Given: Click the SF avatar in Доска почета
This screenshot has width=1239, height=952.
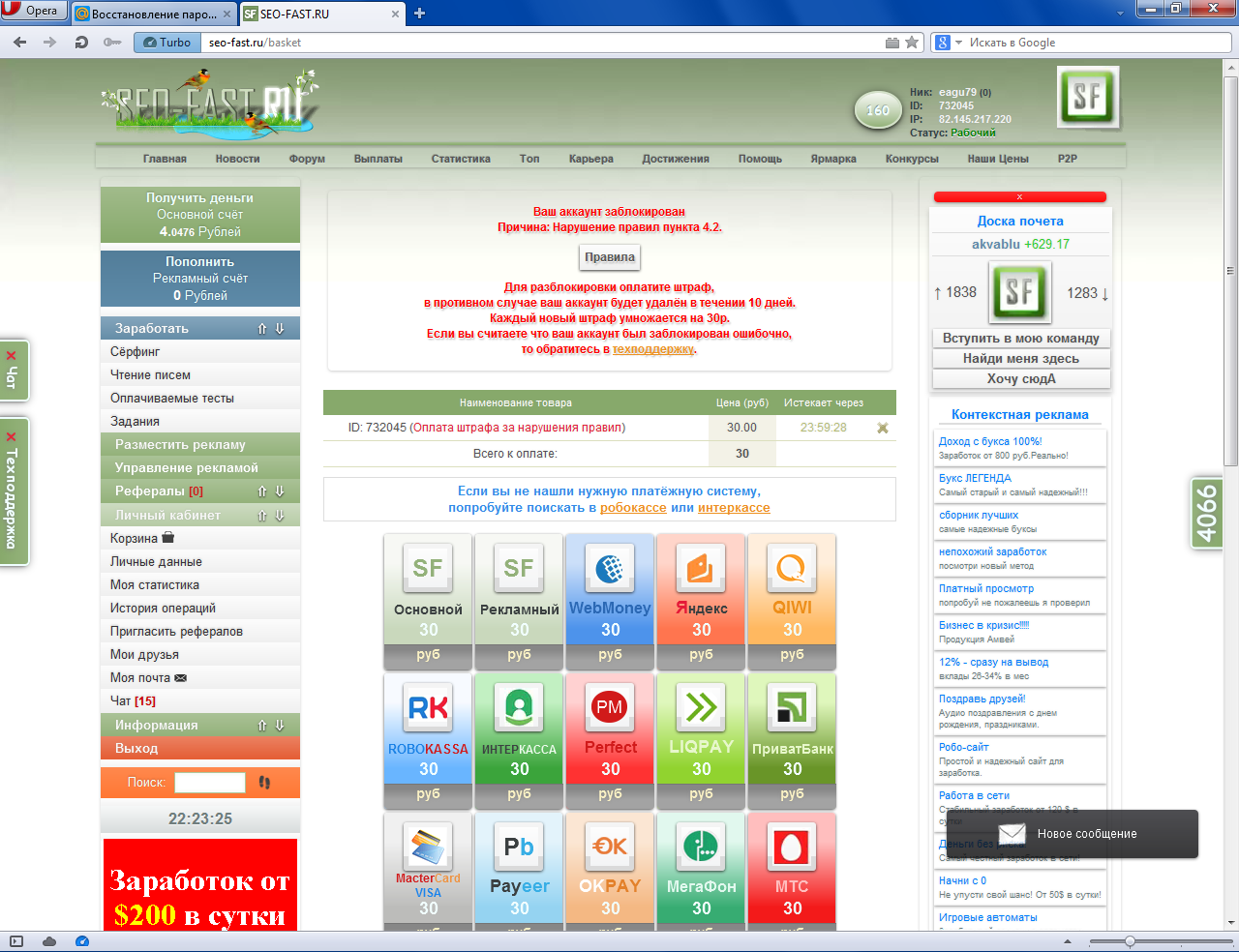Looking at the screenshot, I should (1020, 292).
